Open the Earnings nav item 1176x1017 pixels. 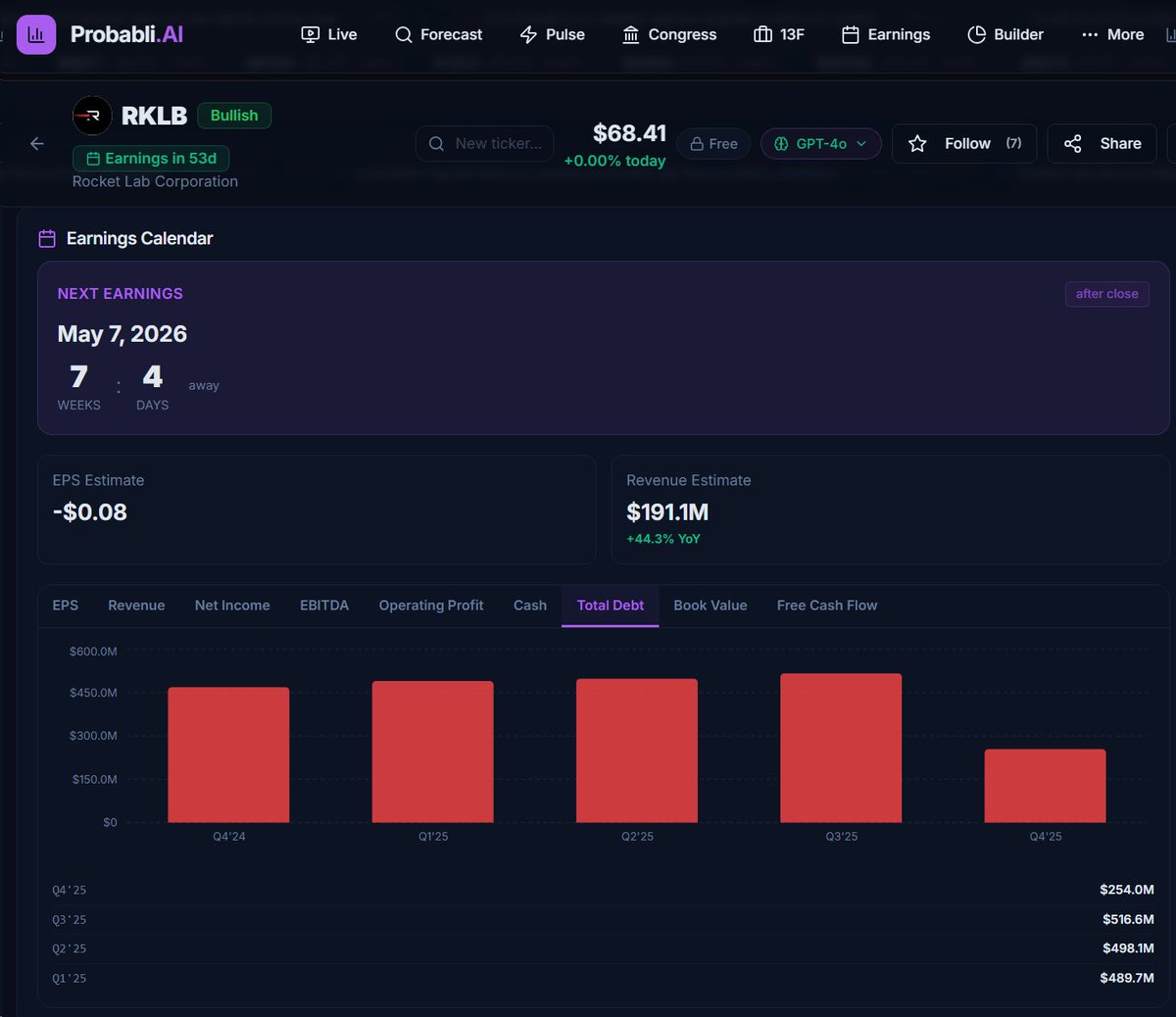click(x=886, y=34)
